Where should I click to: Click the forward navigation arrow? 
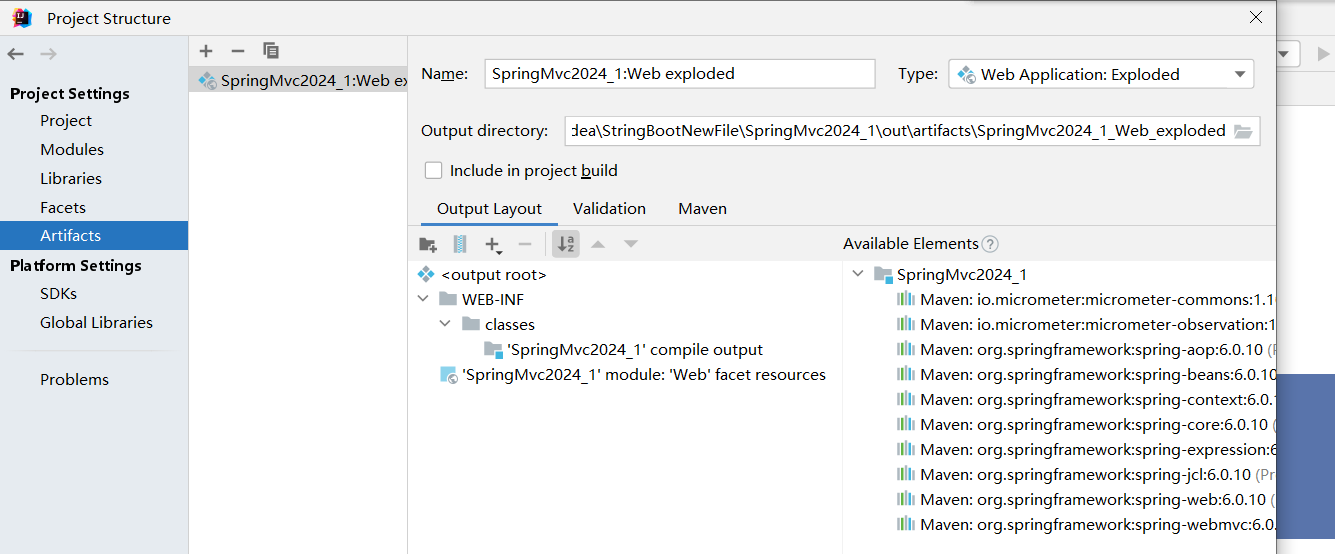(48, 54)
